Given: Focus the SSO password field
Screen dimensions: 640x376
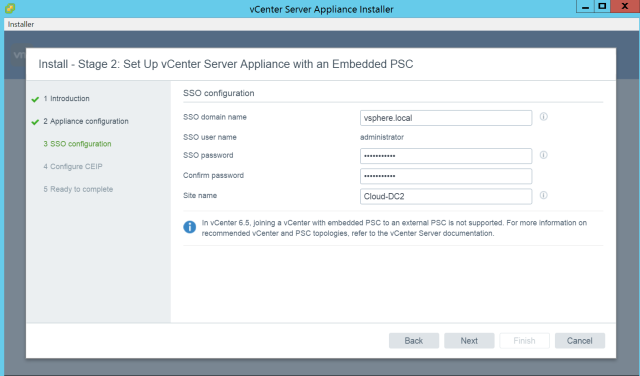Looking at the screenshot, I should pos(446,156).
